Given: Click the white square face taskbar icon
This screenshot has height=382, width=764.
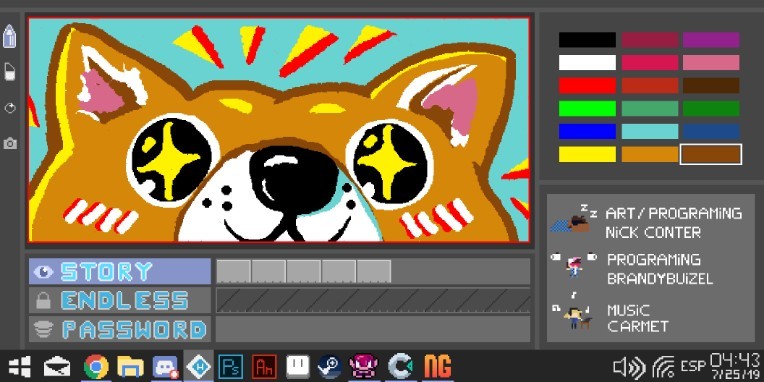Looking at the screenshot, I should click(x=298, y=367).
